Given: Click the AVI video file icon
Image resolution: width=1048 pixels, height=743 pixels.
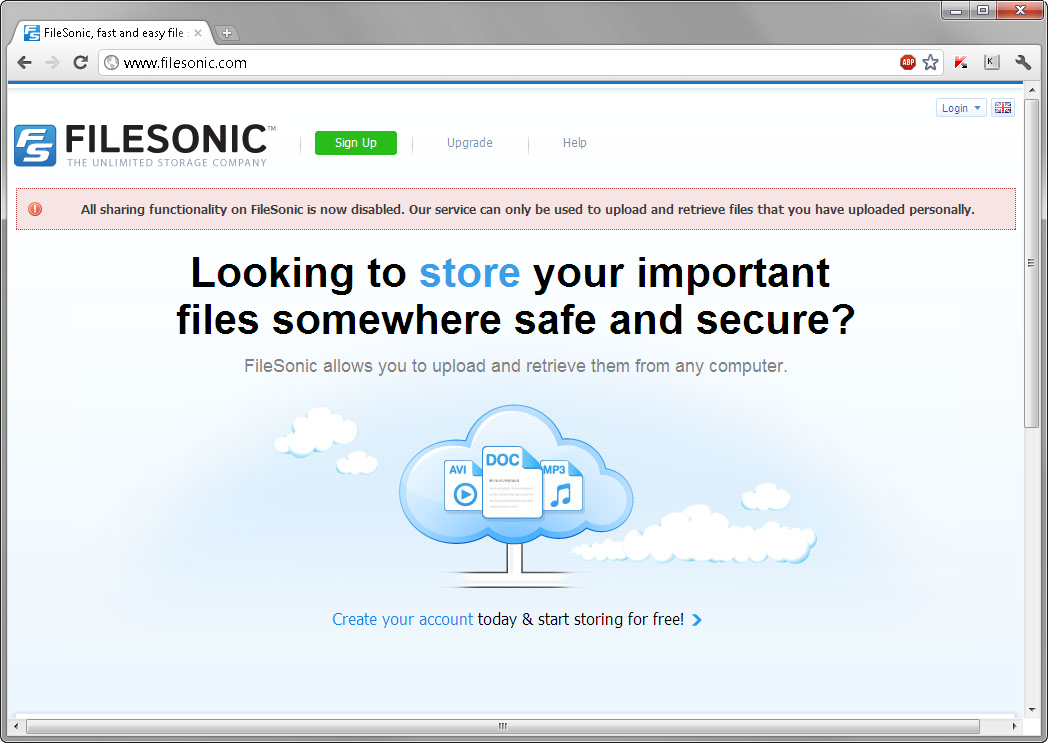Looking at the screenshot, I should [x=462, y=485].
